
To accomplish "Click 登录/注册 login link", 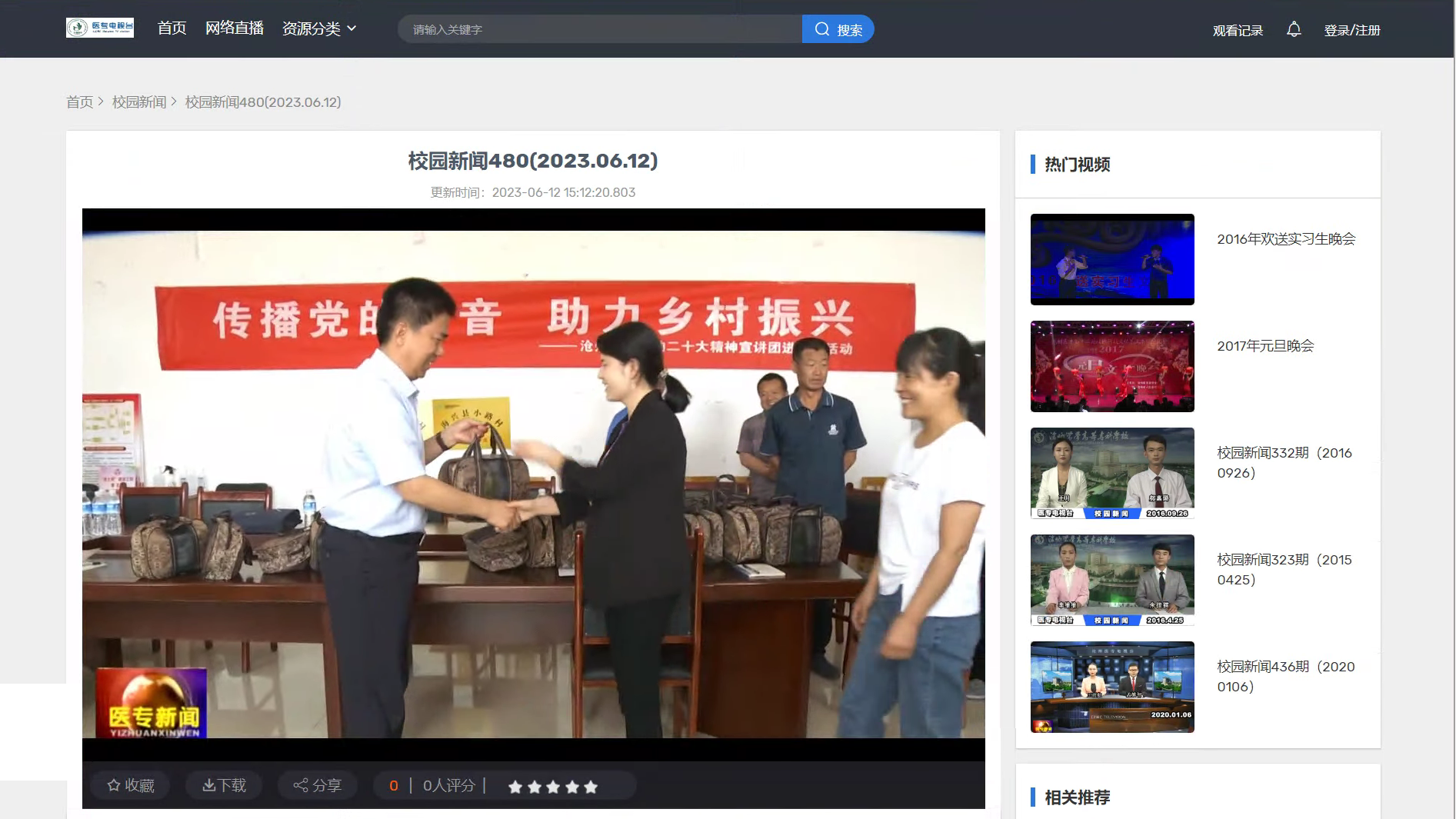I will point(1352,30).
